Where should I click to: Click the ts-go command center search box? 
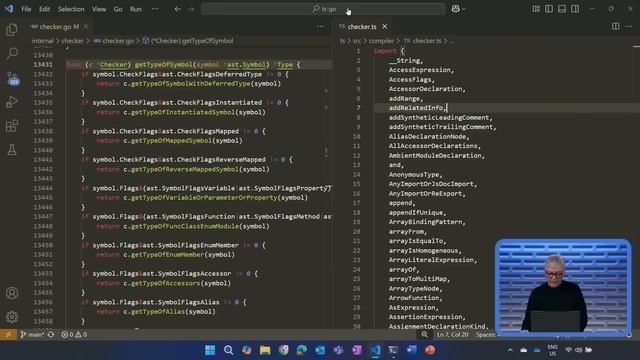click(x=323, y=9)
